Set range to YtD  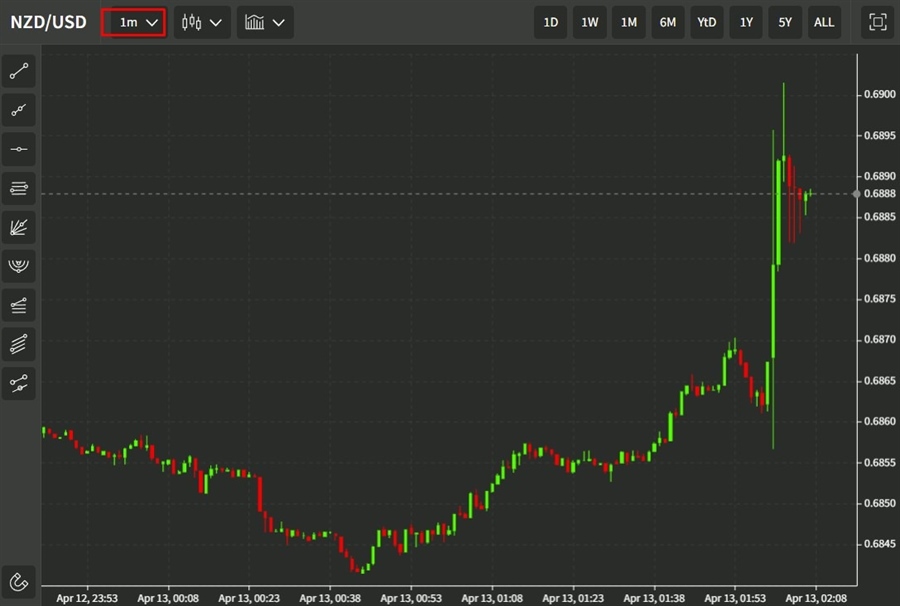pyautogui.click(x=707, y=22)
